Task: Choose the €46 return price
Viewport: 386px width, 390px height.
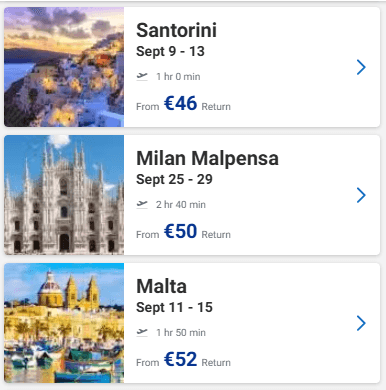Action: 180,103
